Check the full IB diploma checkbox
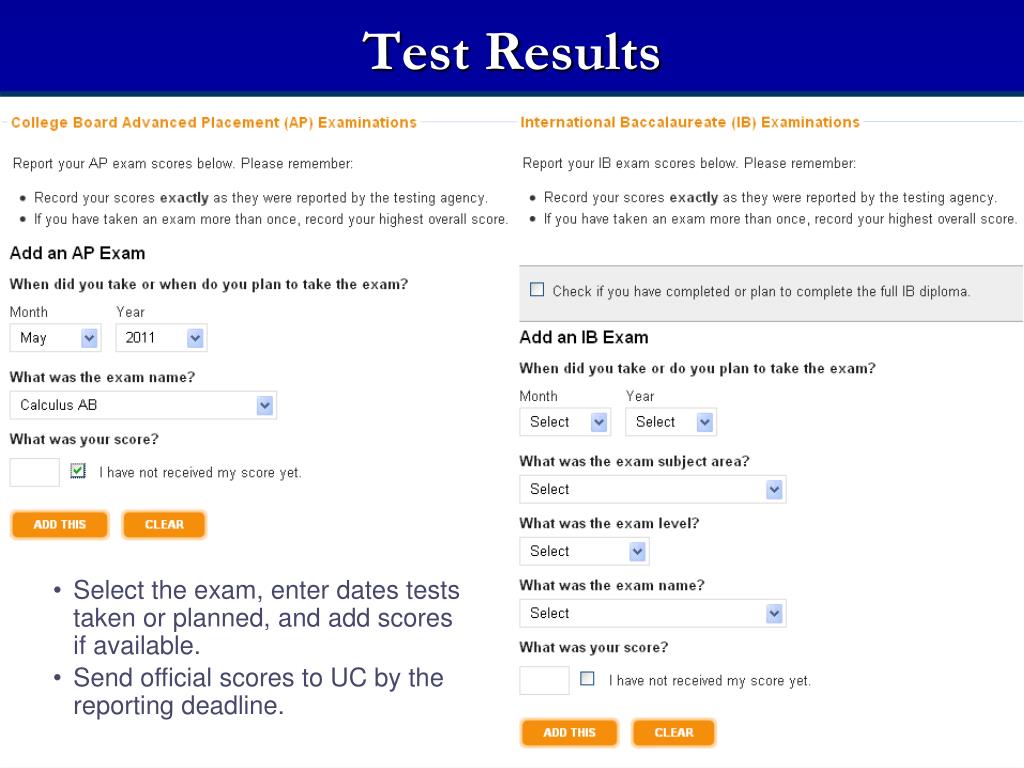Viewport: 1024px width, 768px height. tap(537, 289)
